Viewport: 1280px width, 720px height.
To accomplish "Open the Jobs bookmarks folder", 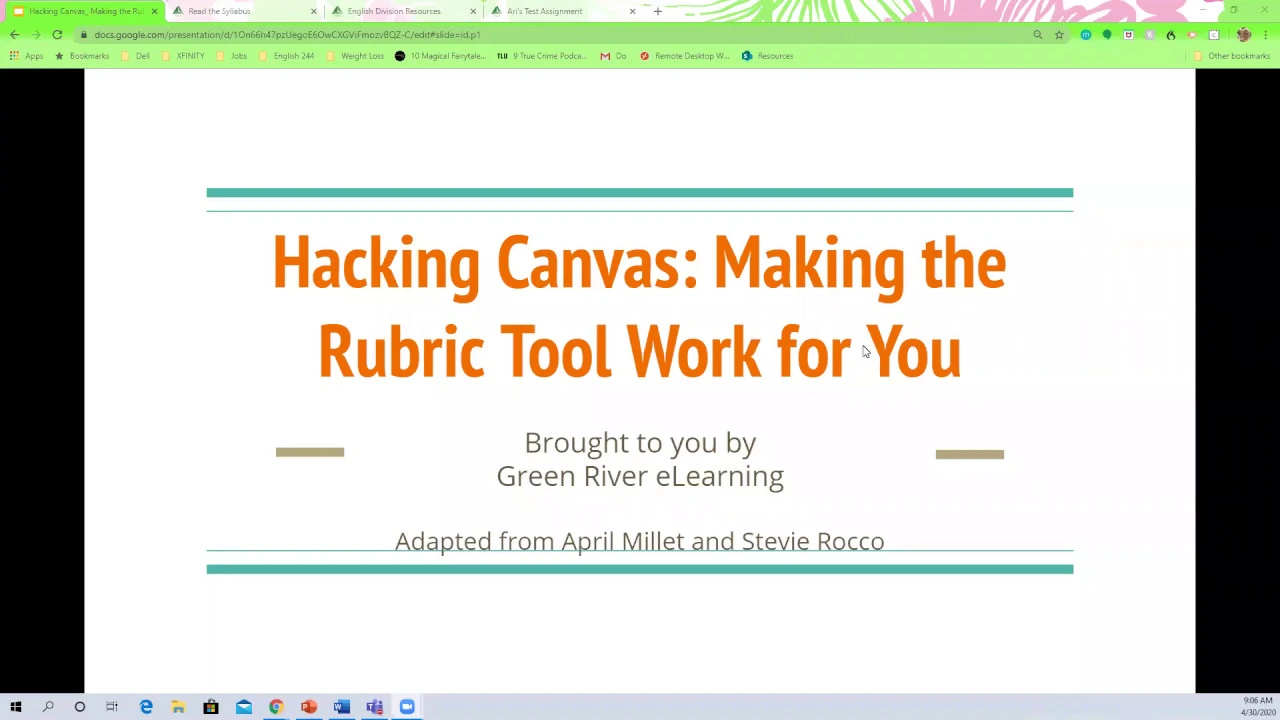I will (x=231, y=56).
